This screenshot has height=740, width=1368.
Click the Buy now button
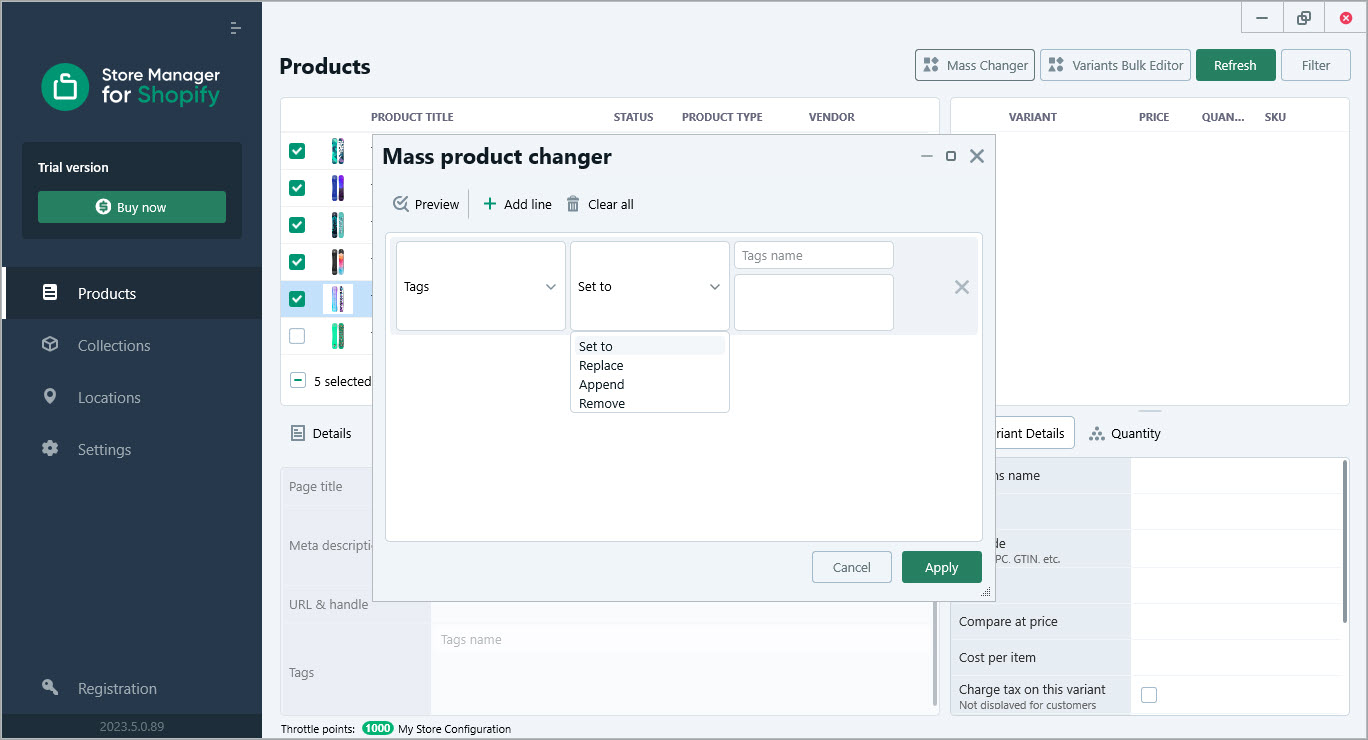[132, 207]
